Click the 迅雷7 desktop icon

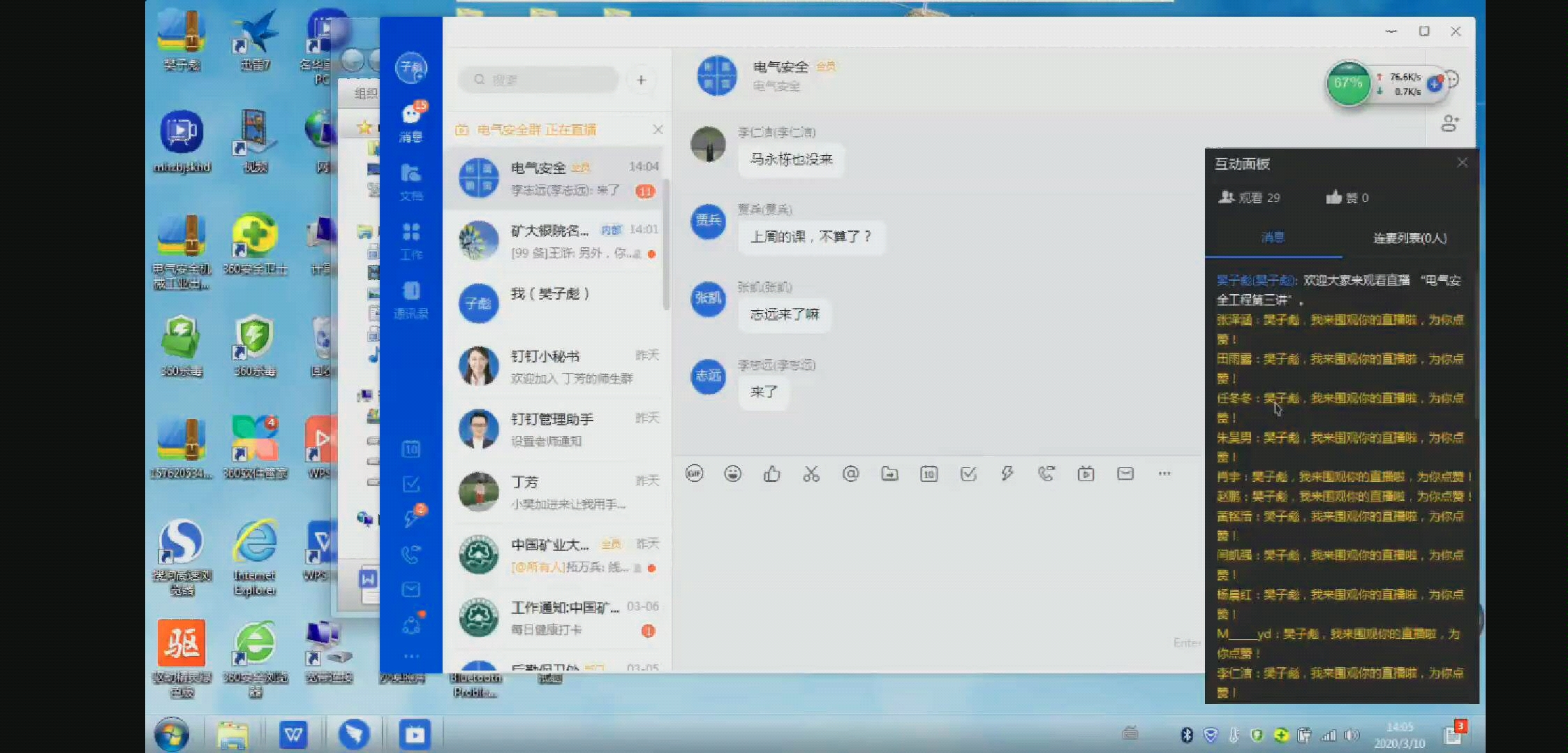tap(255, 40)
